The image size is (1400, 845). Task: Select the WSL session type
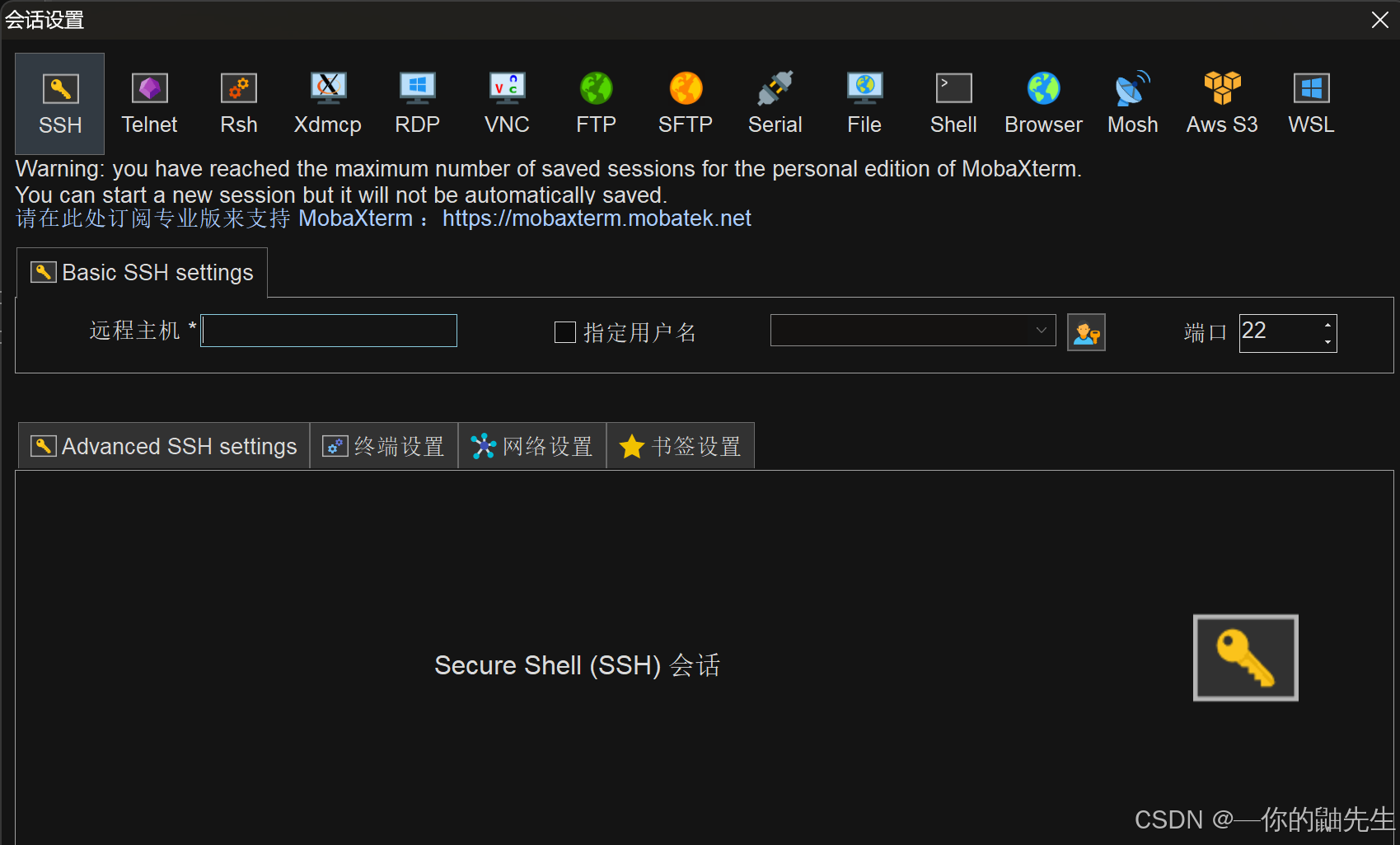click(x=1311, y=104)
